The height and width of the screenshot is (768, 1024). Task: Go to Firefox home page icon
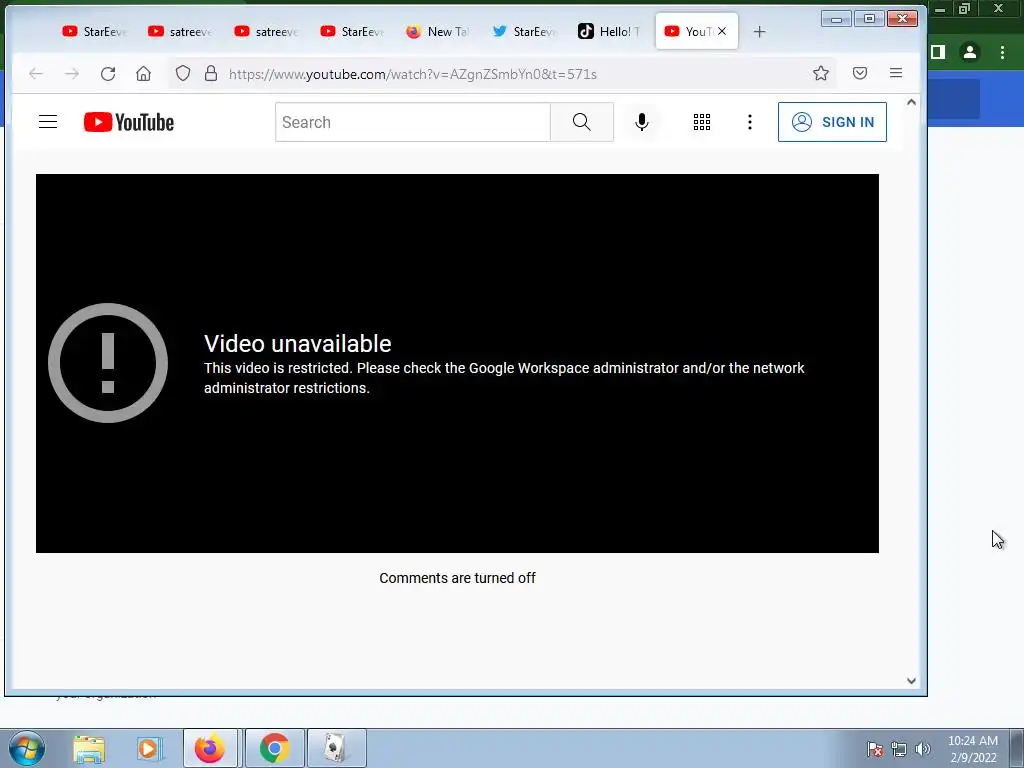tap(144, 74)
